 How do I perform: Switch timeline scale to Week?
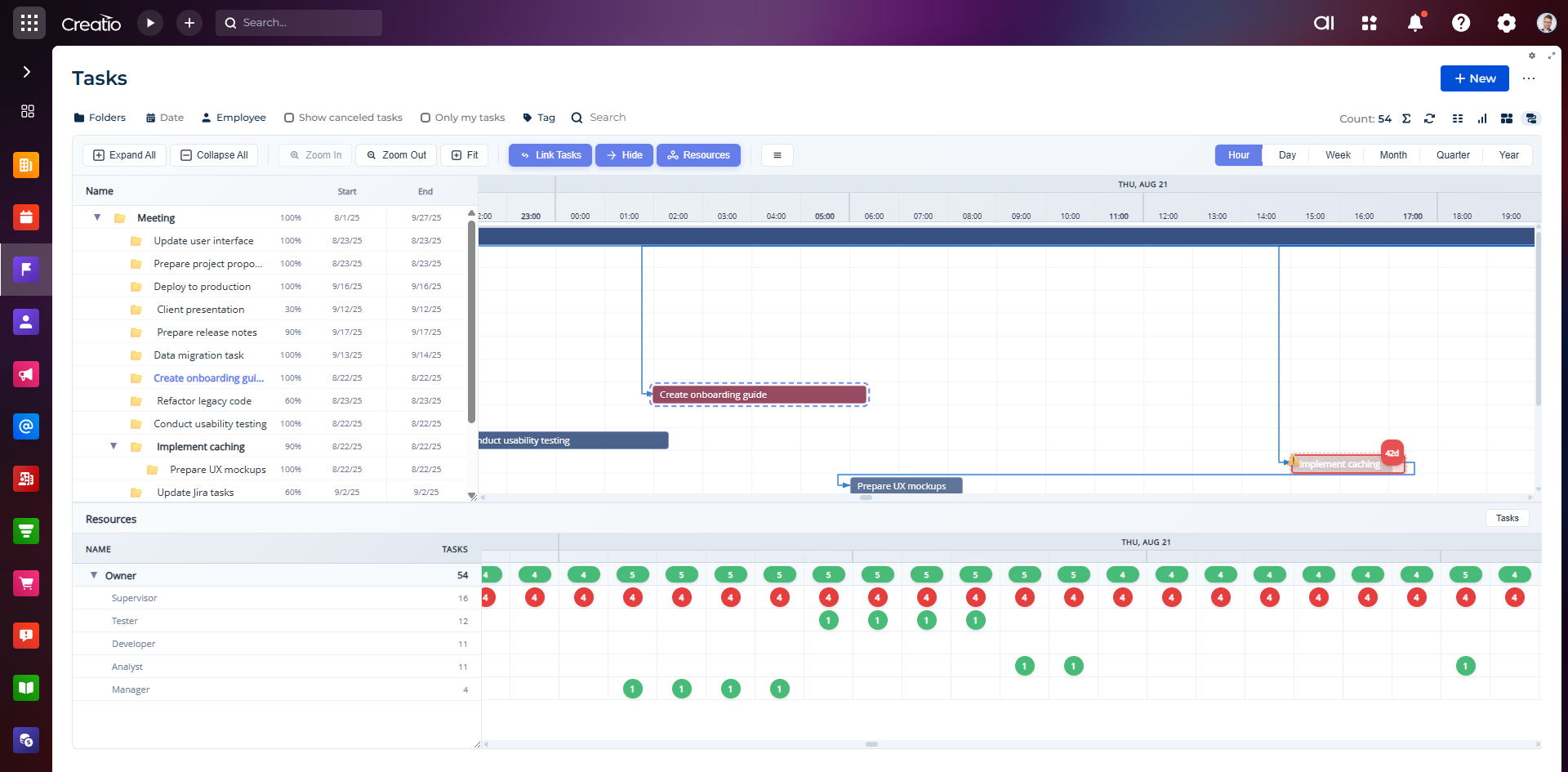click(x=1337, y=155)
